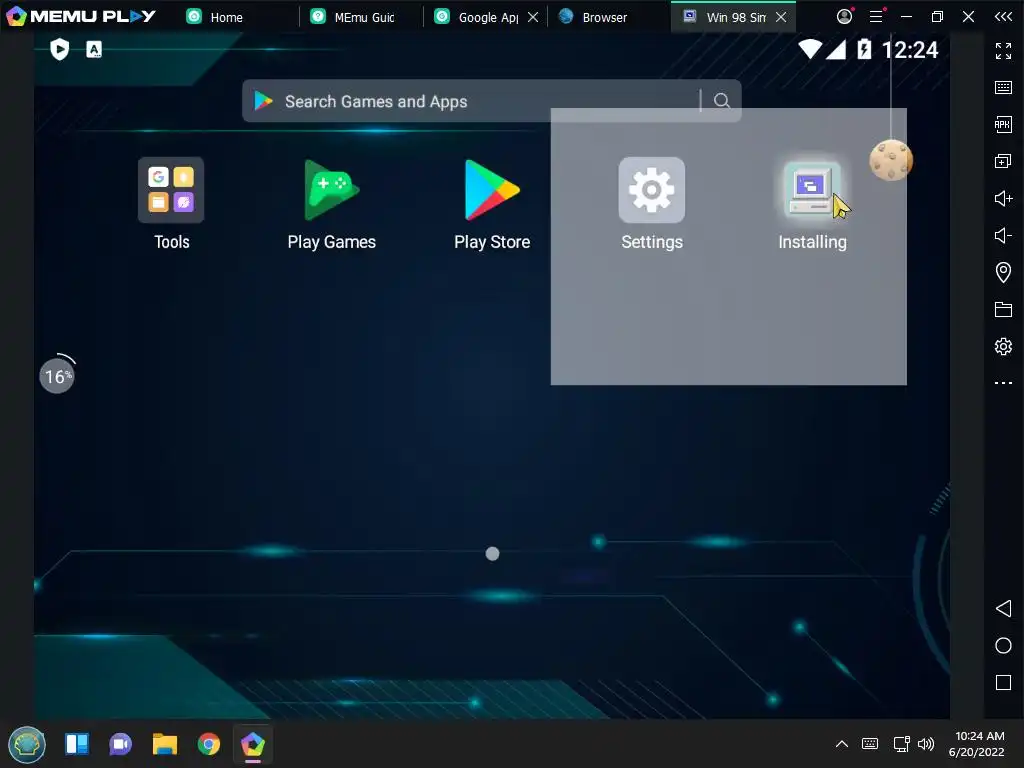1024x768 pixels.
Task: Tap the Android Recents square button
Action: (1003, 683)
